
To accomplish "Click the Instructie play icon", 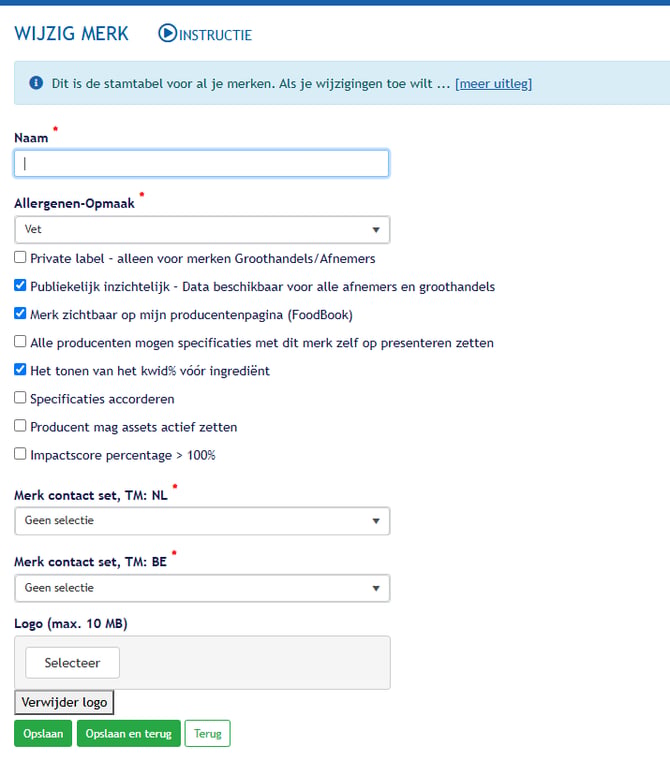I will [x=168, y=33].
